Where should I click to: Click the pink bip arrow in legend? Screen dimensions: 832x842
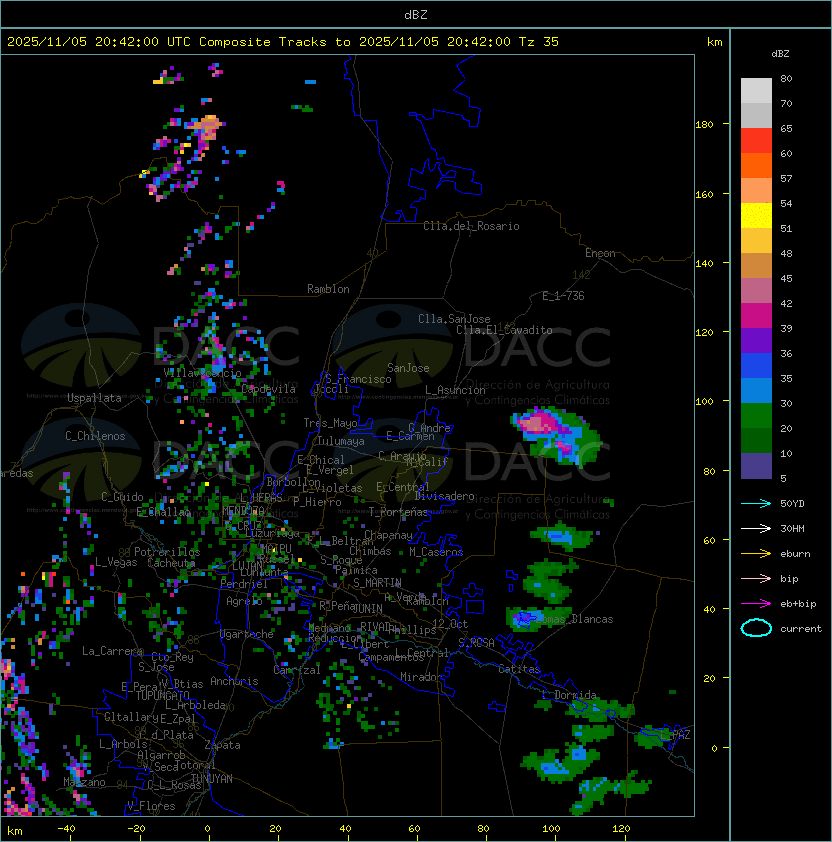[x=756, y=578]
